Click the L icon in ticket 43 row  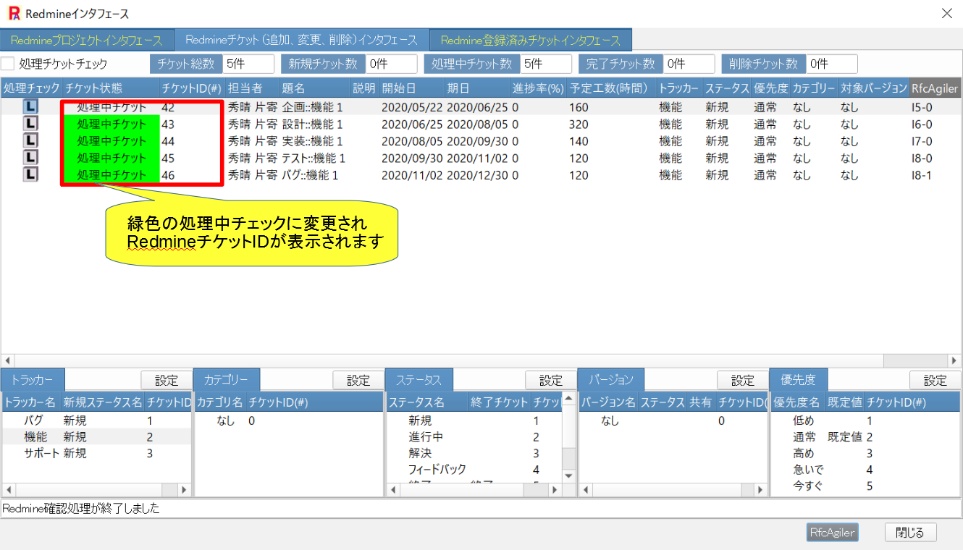(x=30, y=123)
